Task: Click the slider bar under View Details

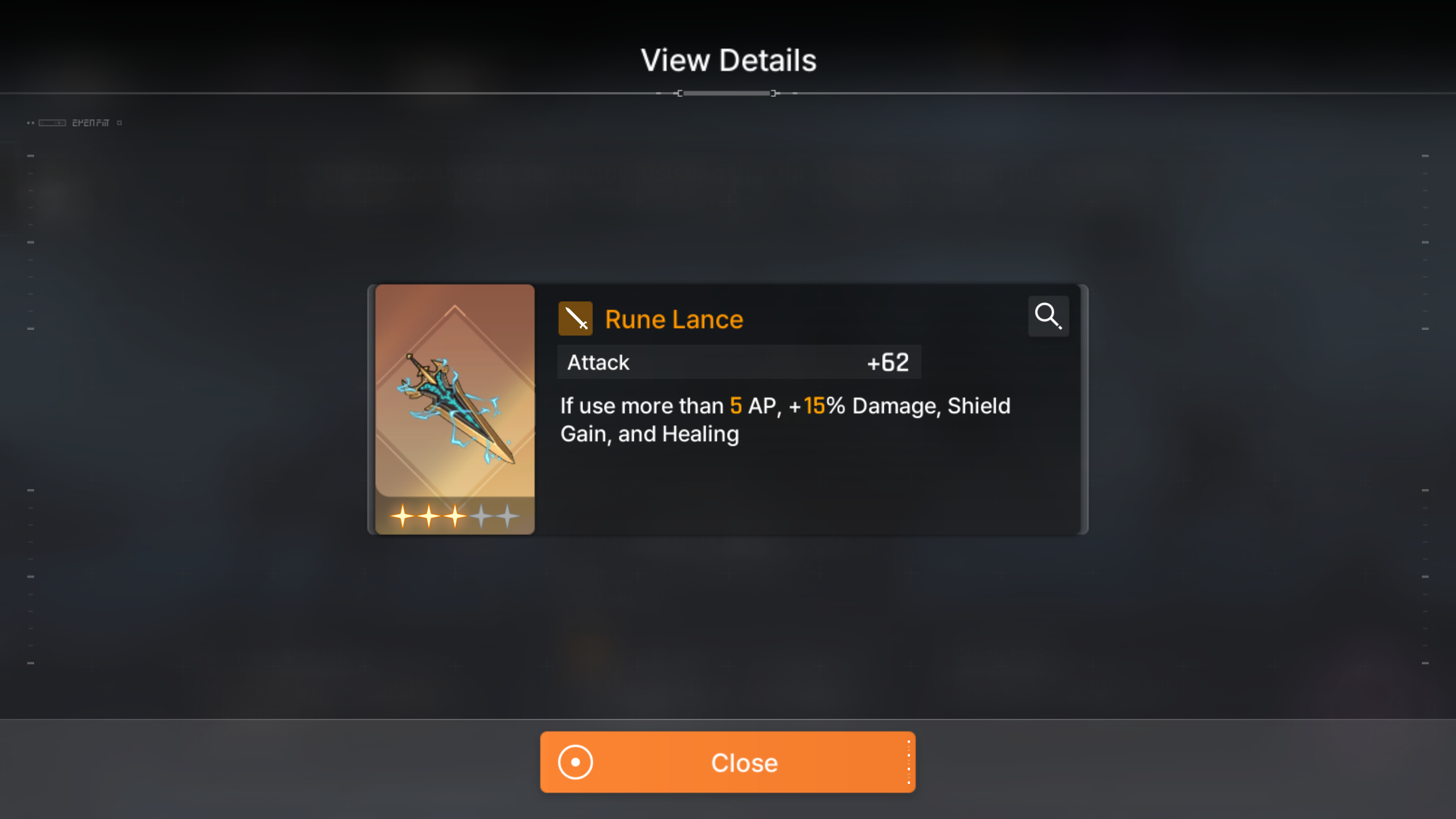Action: point(727,93)
